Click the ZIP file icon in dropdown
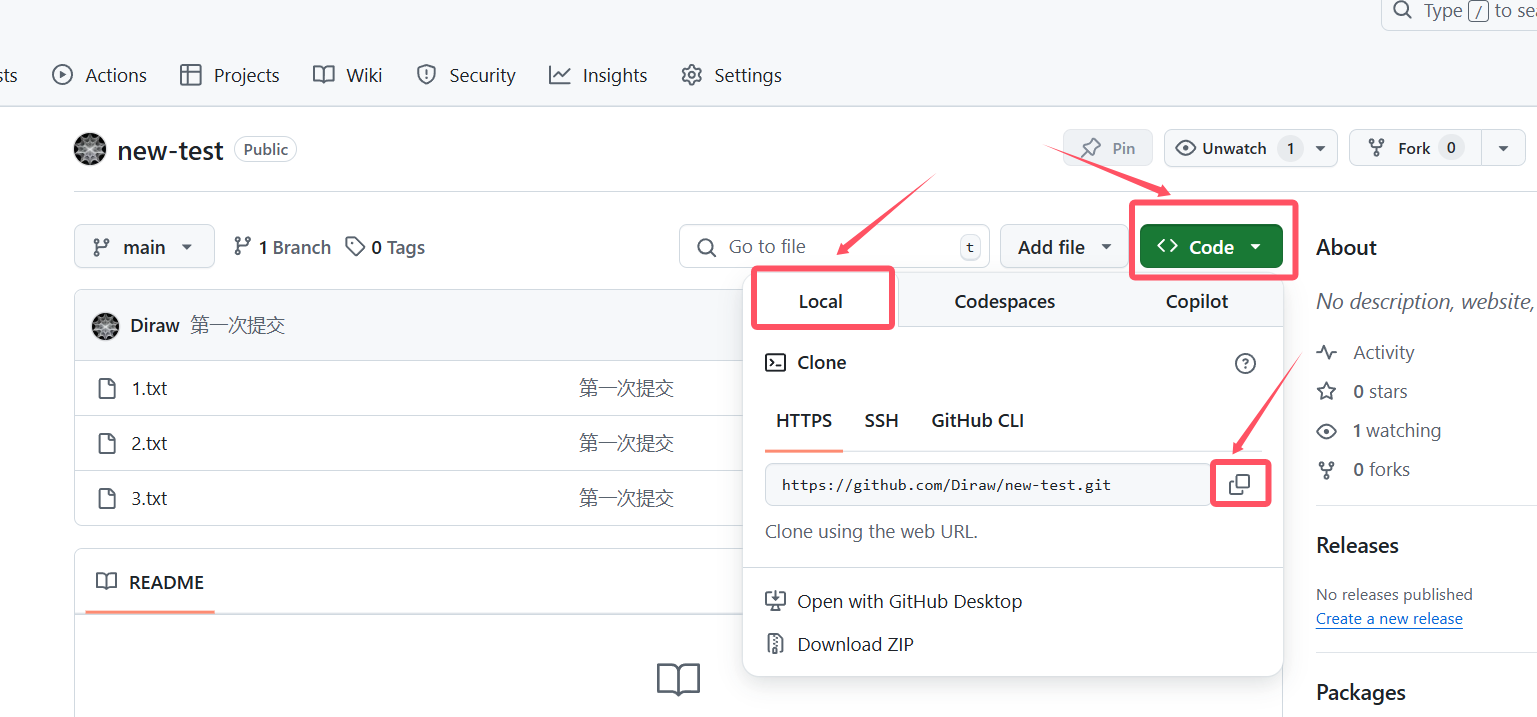 775,644
